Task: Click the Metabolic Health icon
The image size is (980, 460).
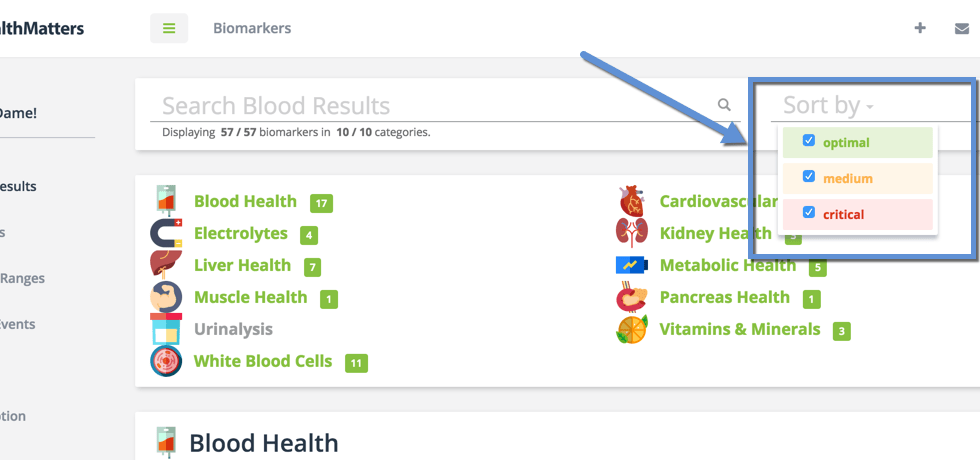Action: point(632,265)
